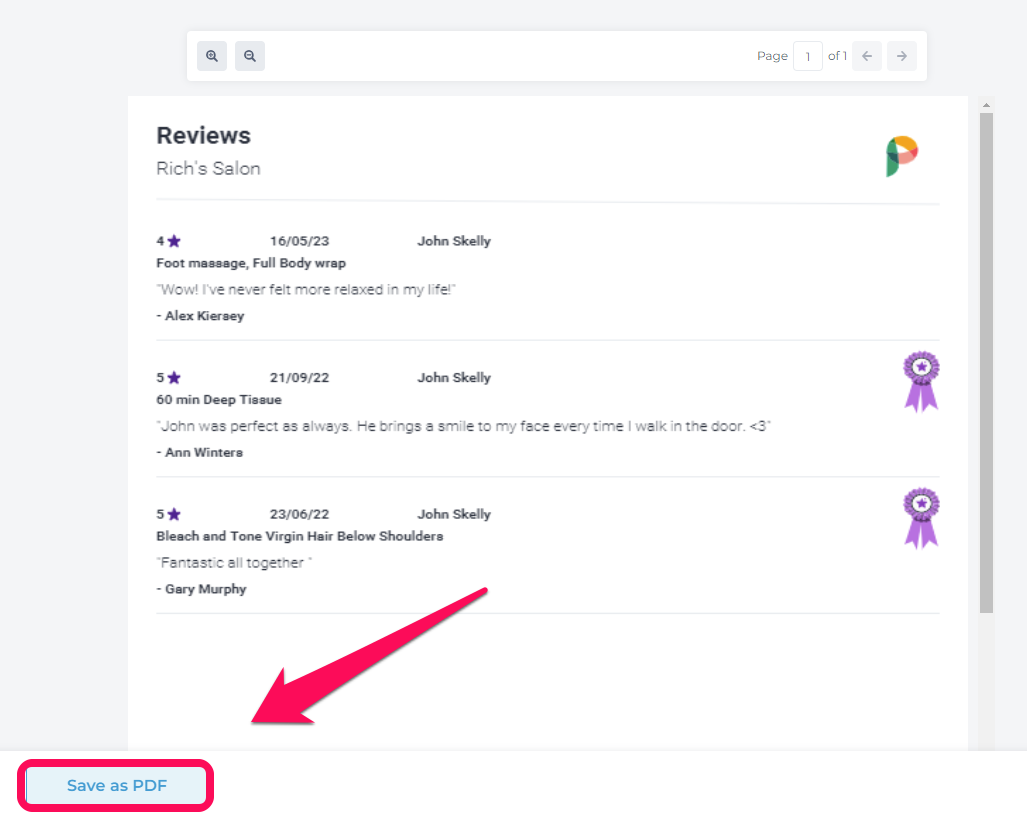Click the Save as PDF button

(116, 786)
